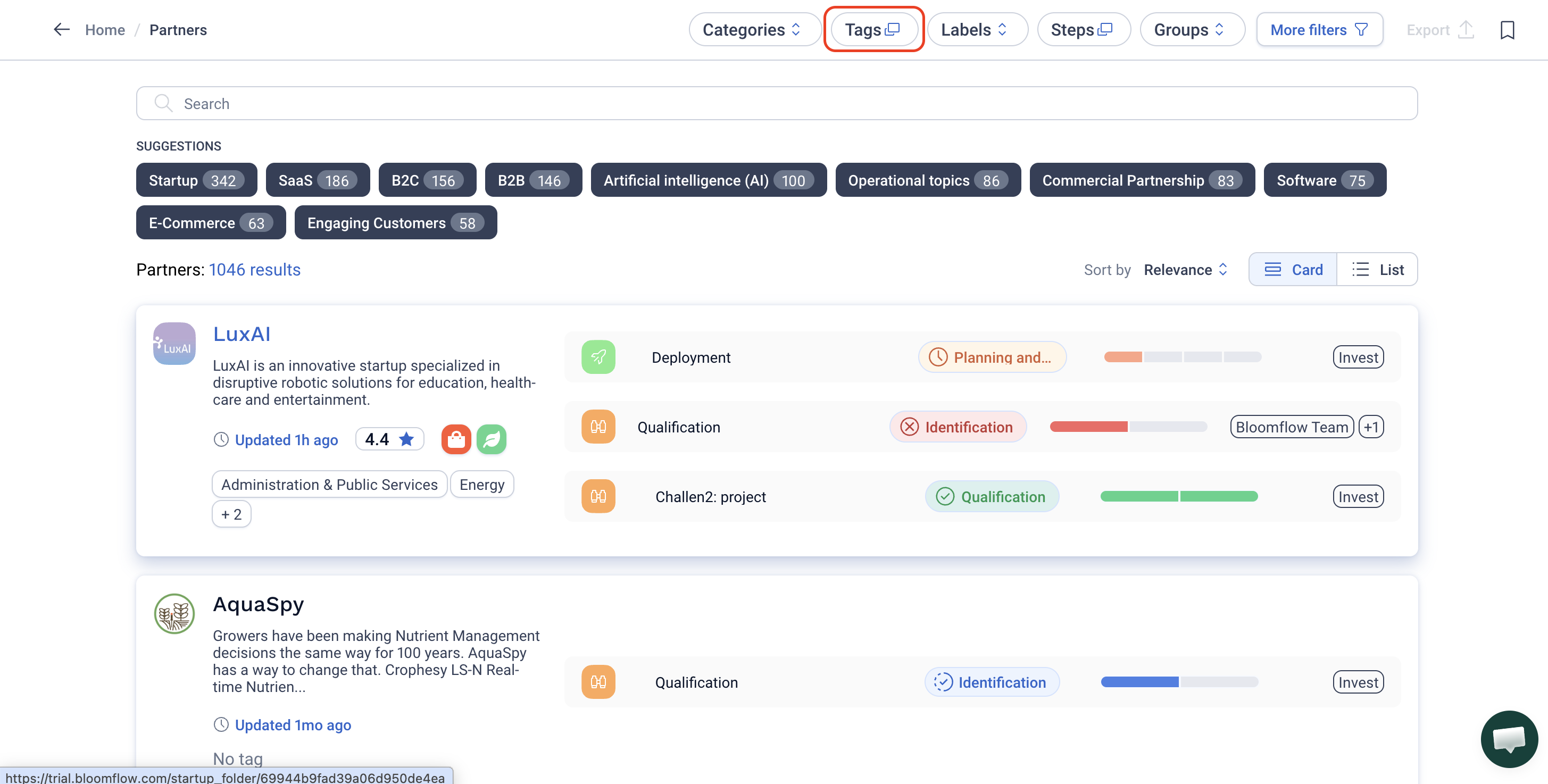Screen dimensions: 1548x784
Task: Click clock icon beside Updated 1mo ago
Action: [221, 725]
